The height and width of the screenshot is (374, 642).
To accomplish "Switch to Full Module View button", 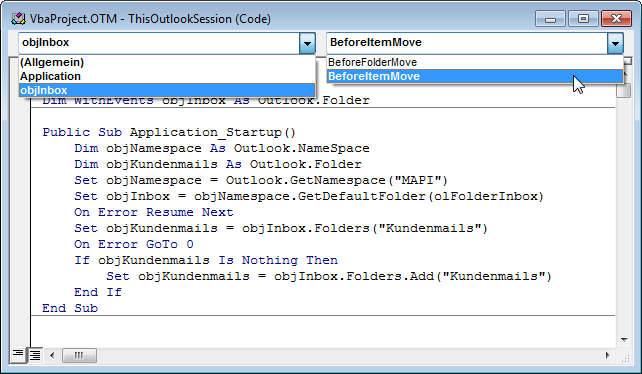I will click(x=35, y=355).
